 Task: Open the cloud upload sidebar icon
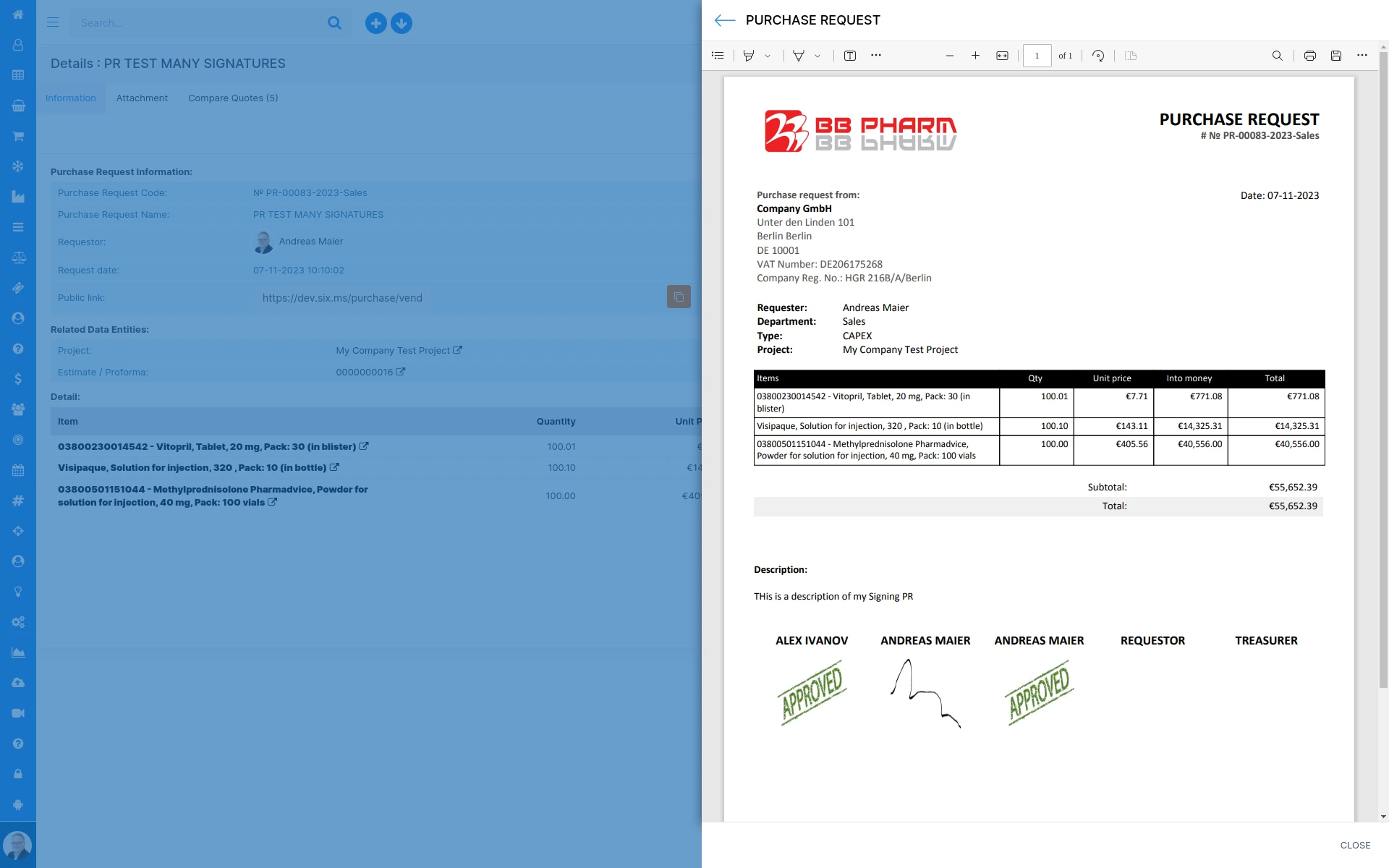click(x=18, y=683)
